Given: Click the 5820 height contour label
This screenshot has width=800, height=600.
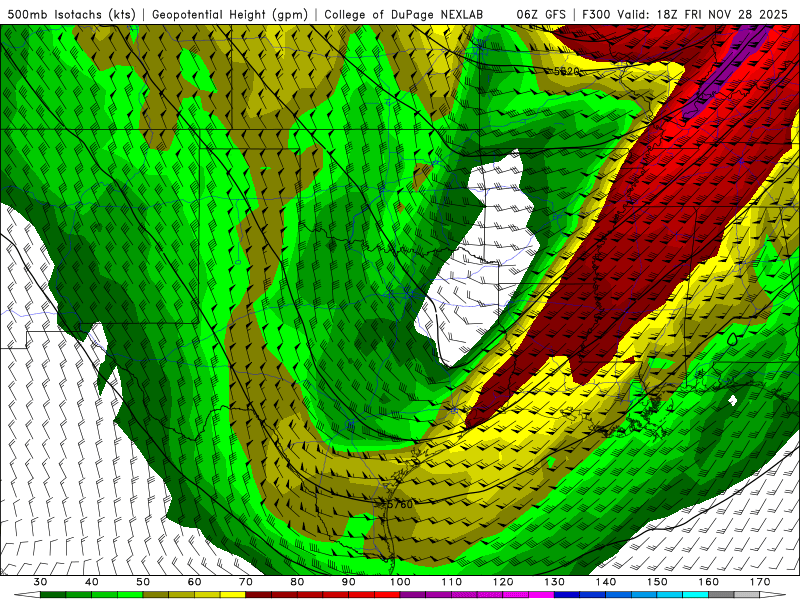Looking at the screenshot, I should (x=566, y=71).
